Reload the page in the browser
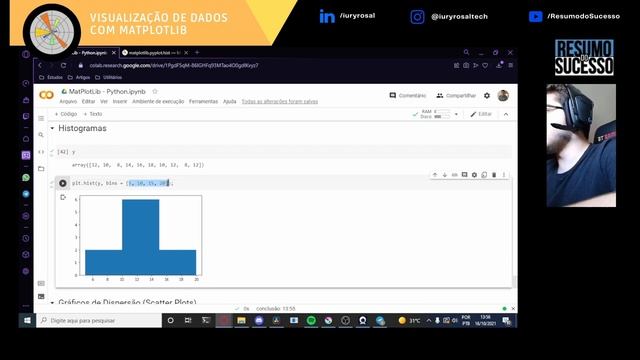Viewport: 640px width, 360px height. [63, 65]
